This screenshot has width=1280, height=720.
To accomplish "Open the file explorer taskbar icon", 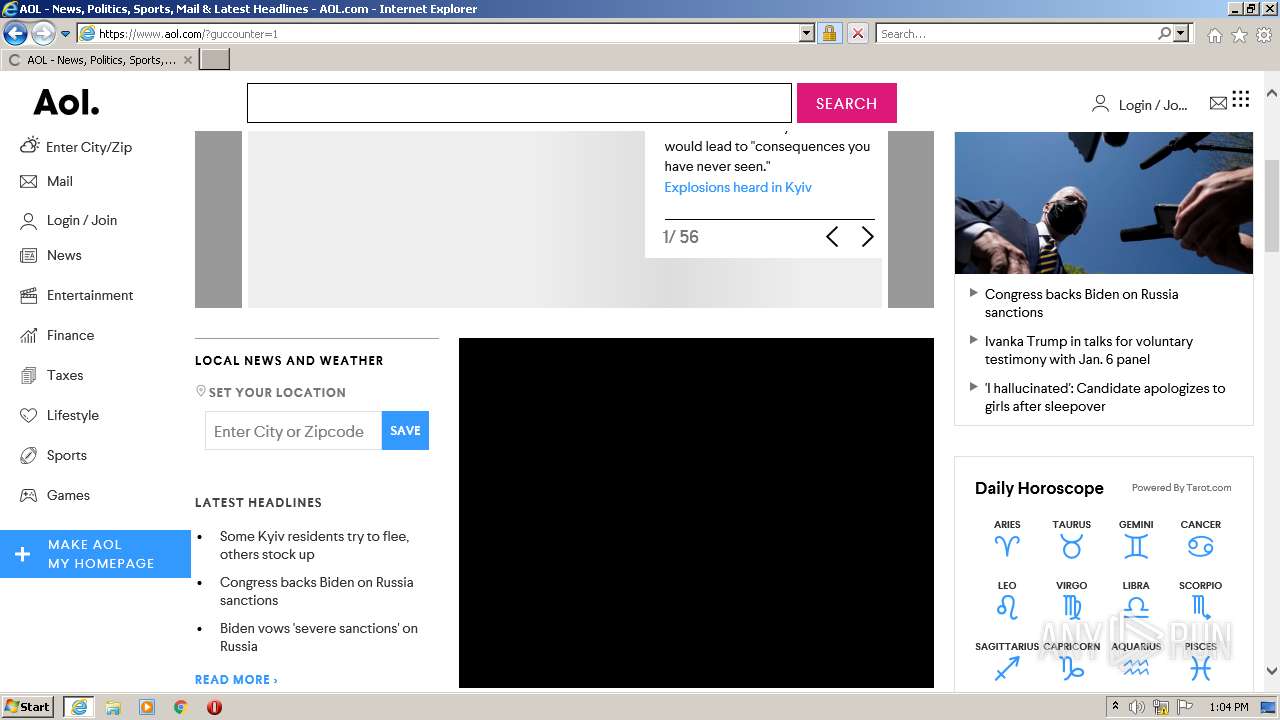I will [x=113, y=707].
